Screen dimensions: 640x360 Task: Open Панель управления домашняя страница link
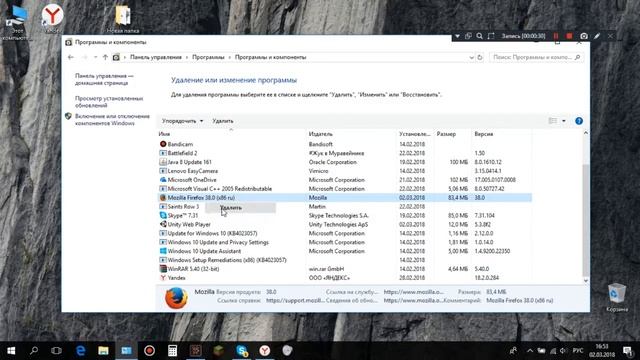coord(104,79)
